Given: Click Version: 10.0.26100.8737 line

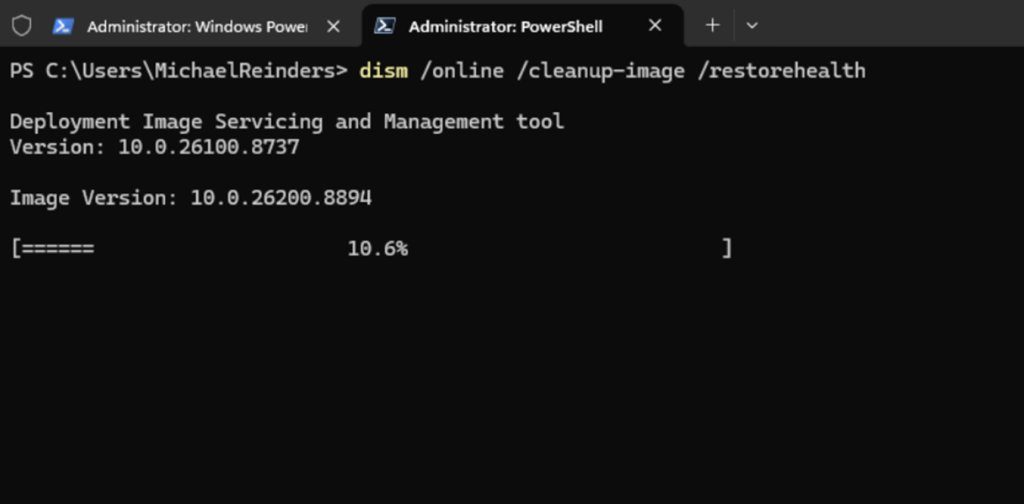Looking at the screenshot, I should click(x=155, y=147).
